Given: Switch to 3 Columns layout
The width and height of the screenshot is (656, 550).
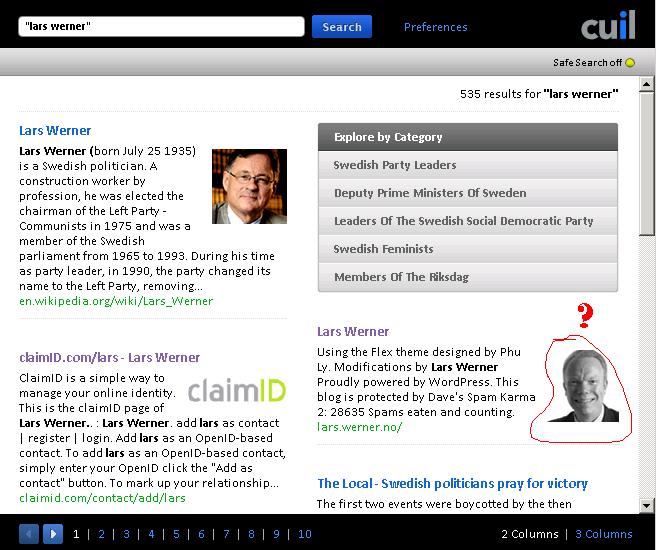Looking at the screenshot, I should [604, 534].
